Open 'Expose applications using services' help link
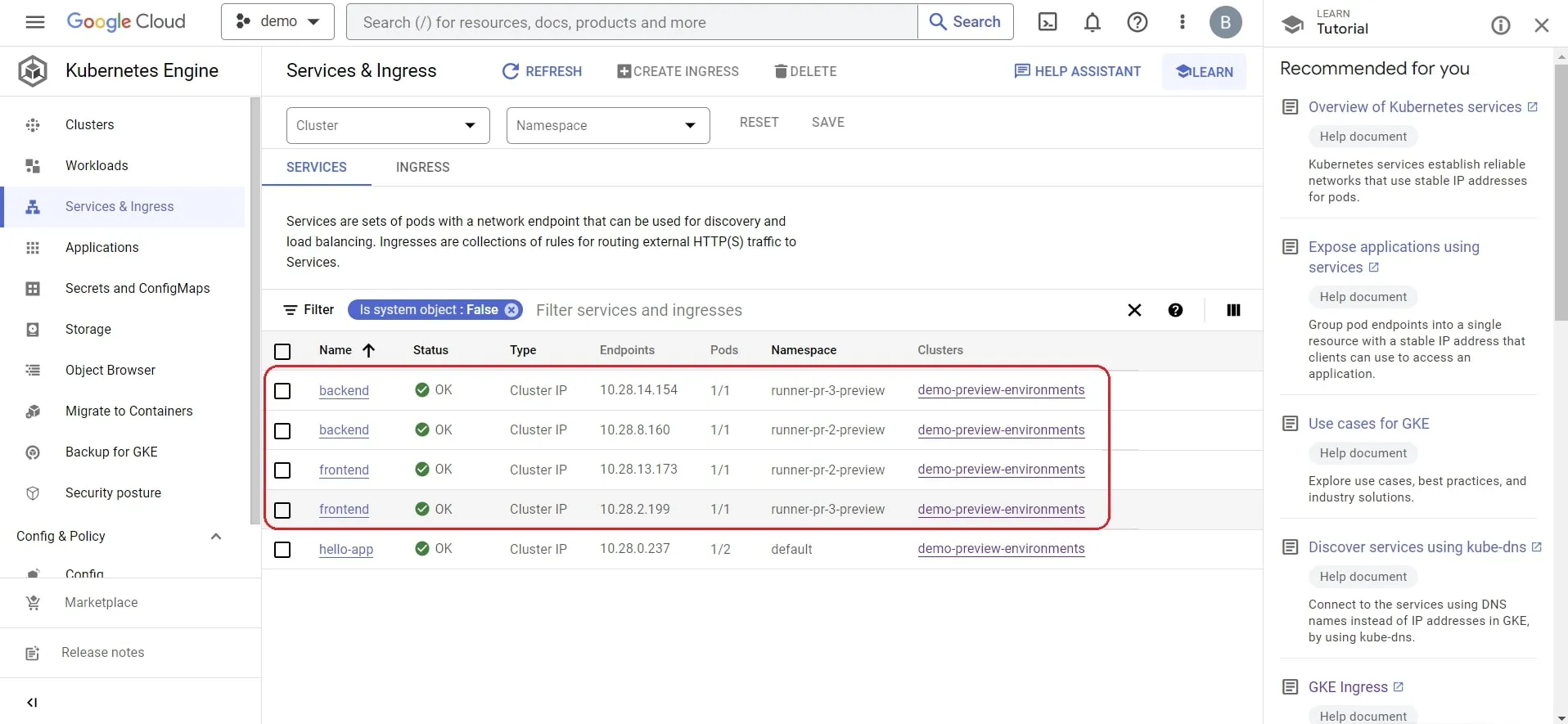This screenshot has width=1568, height=724. click(x=1394, y=257)
